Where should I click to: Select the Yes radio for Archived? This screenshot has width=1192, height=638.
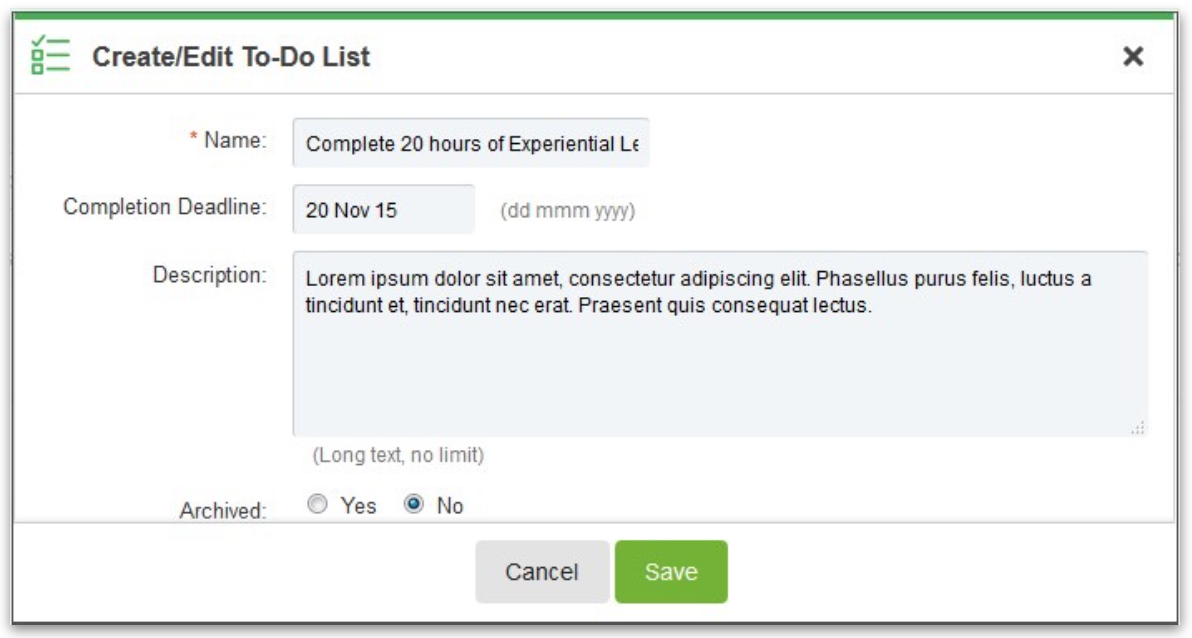(317, 504)
